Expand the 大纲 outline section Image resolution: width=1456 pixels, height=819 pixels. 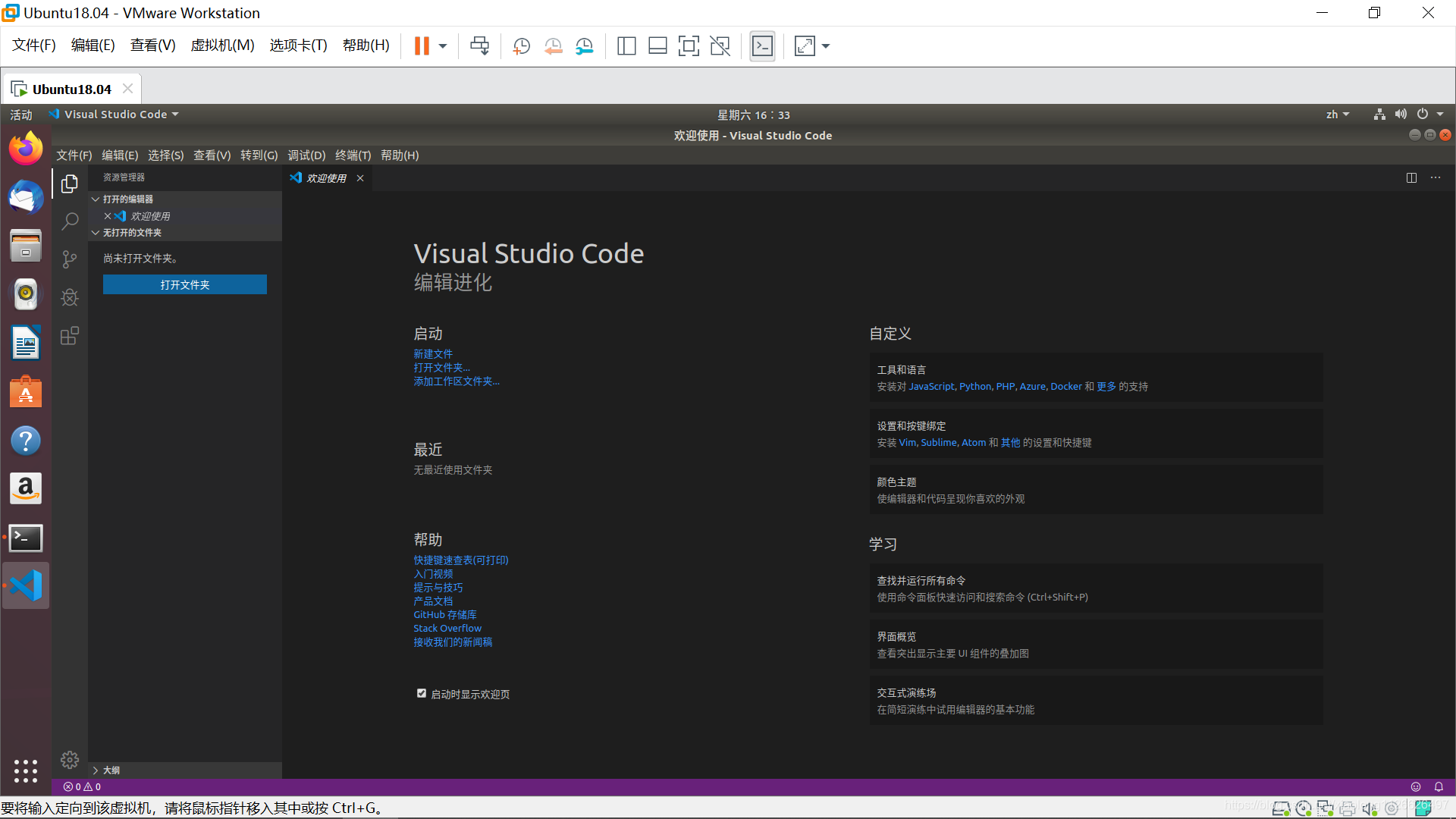coord(110,770)
